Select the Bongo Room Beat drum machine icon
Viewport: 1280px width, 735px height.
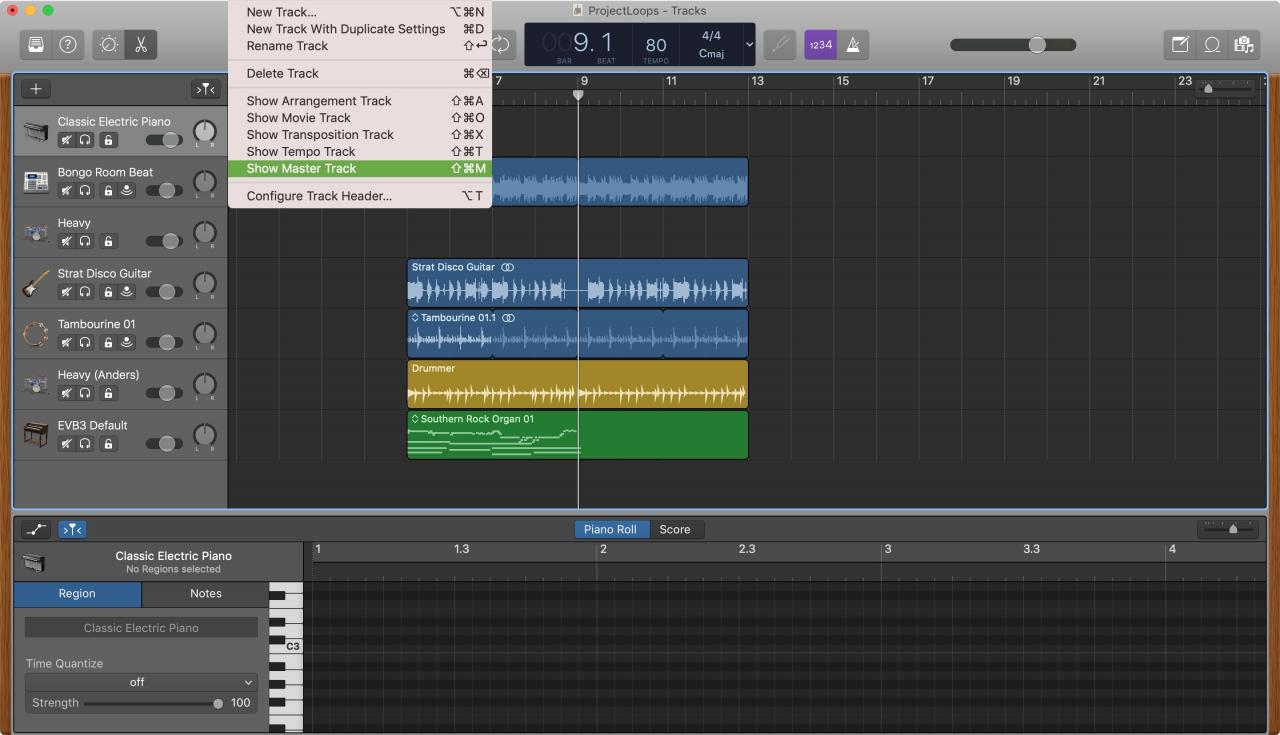[36, 182]
